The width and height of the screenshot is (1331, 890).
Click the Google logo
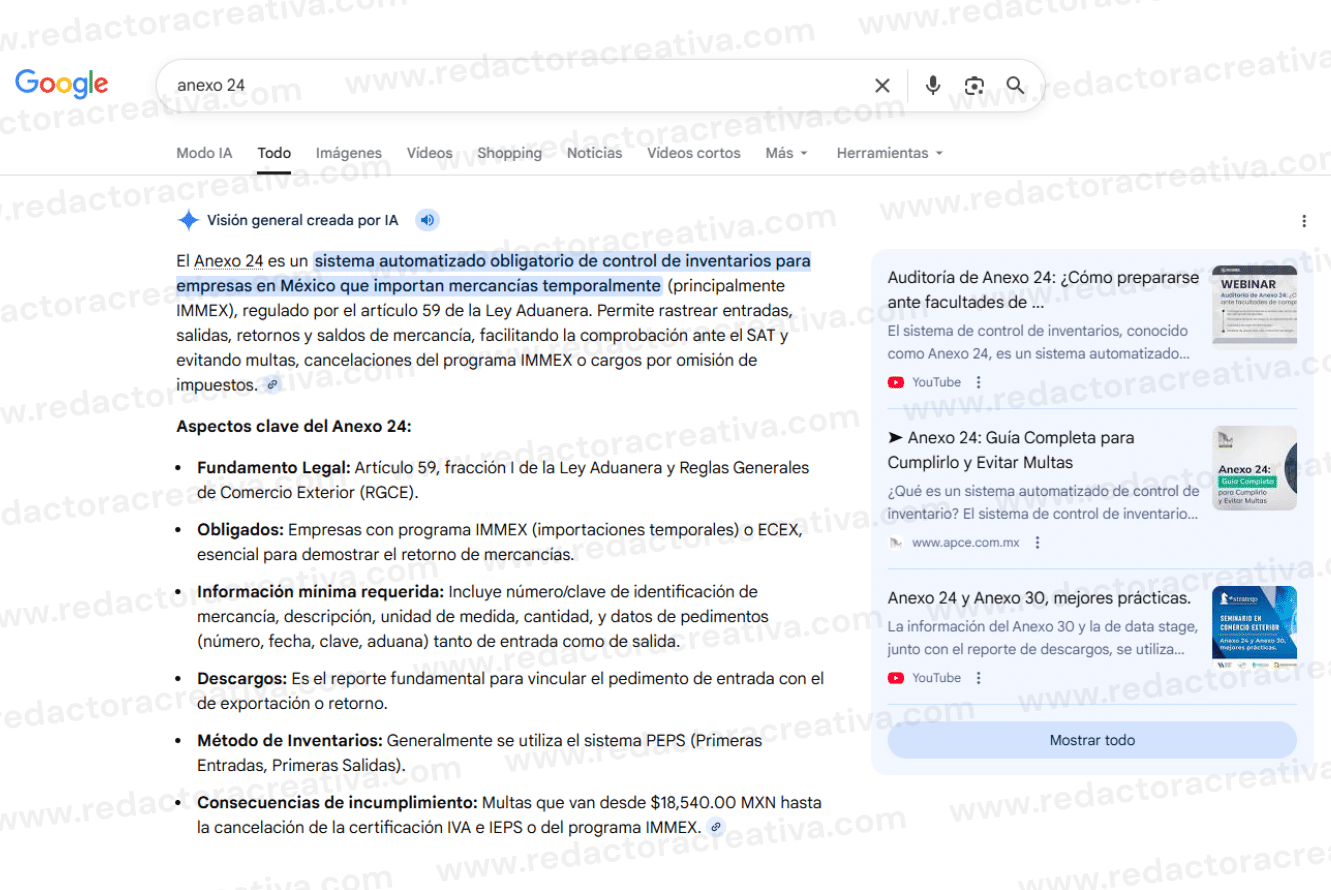(62, 85)
